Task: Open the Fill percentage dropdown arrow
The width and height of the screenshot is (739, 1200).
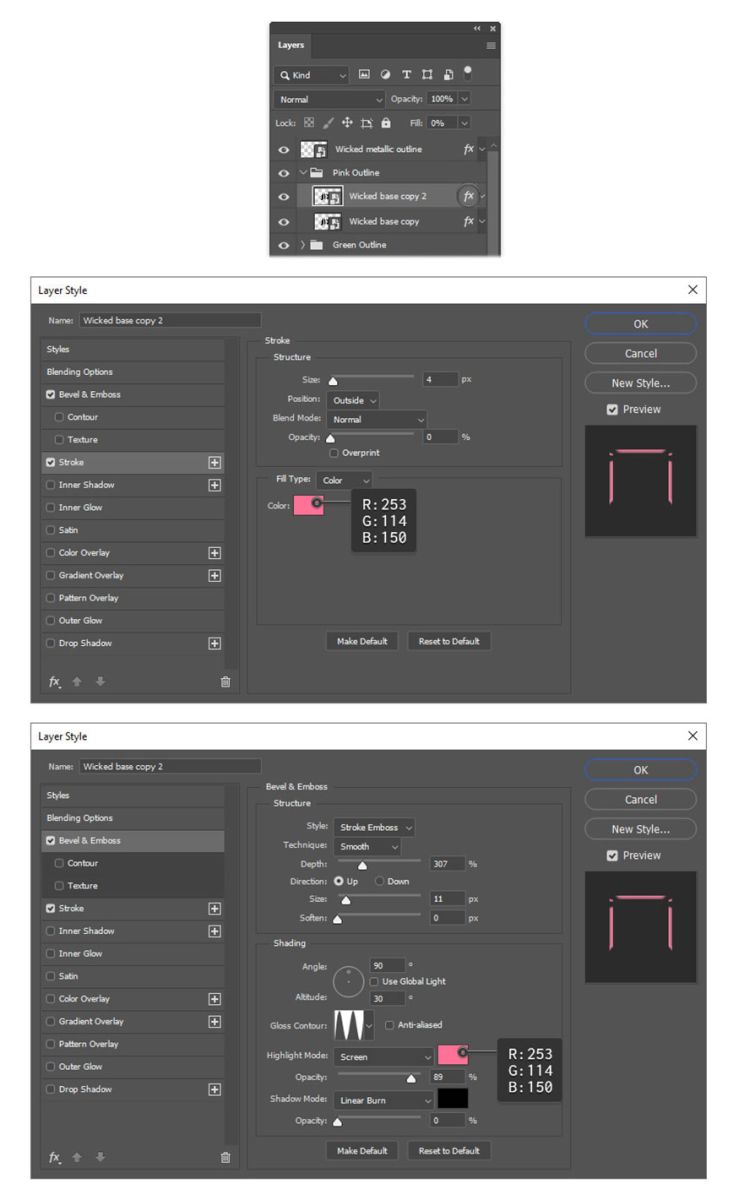Action: 464,123
